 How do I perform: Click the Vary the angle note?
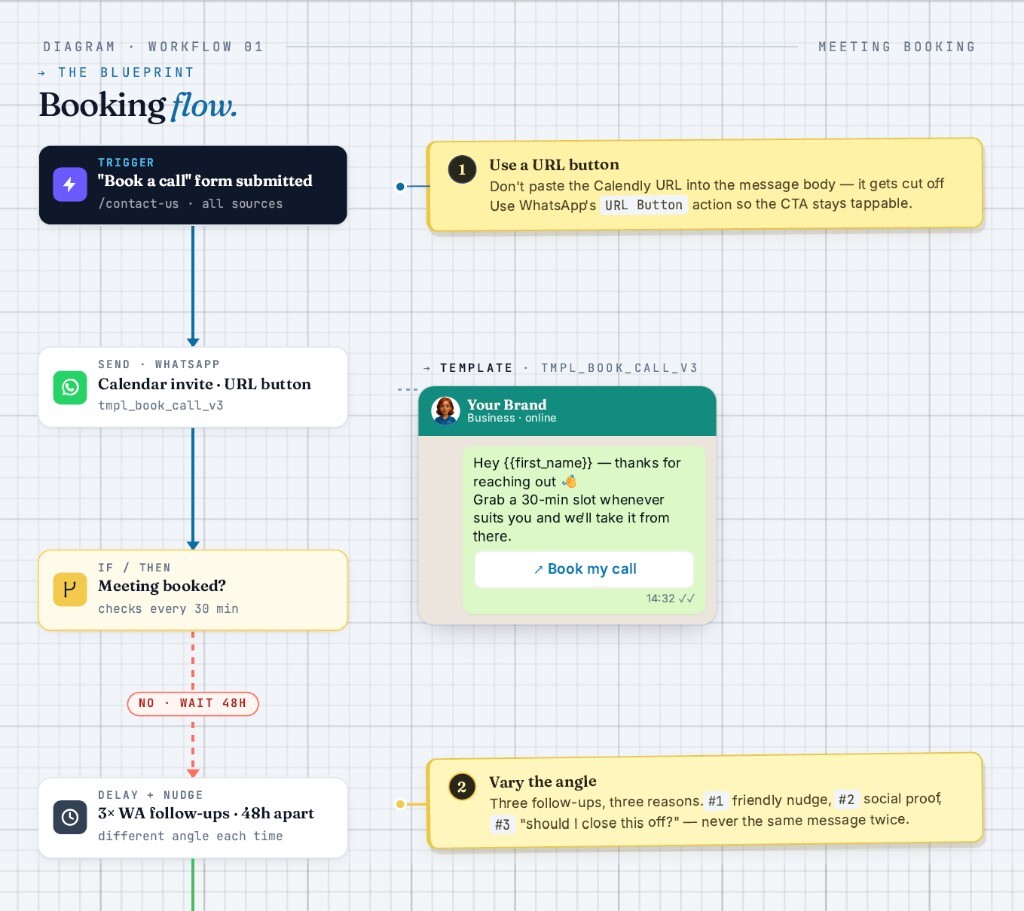point(705,801)
